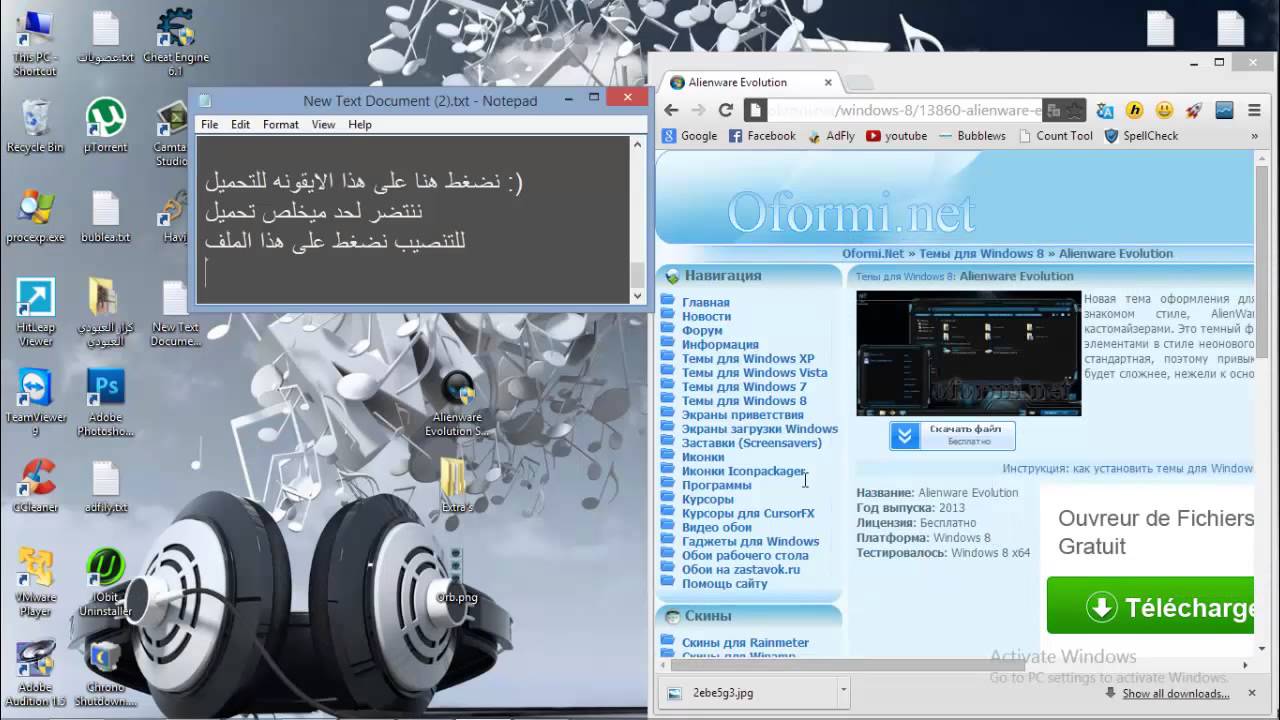Open Notepad Format menu

[x=280, y=125]
